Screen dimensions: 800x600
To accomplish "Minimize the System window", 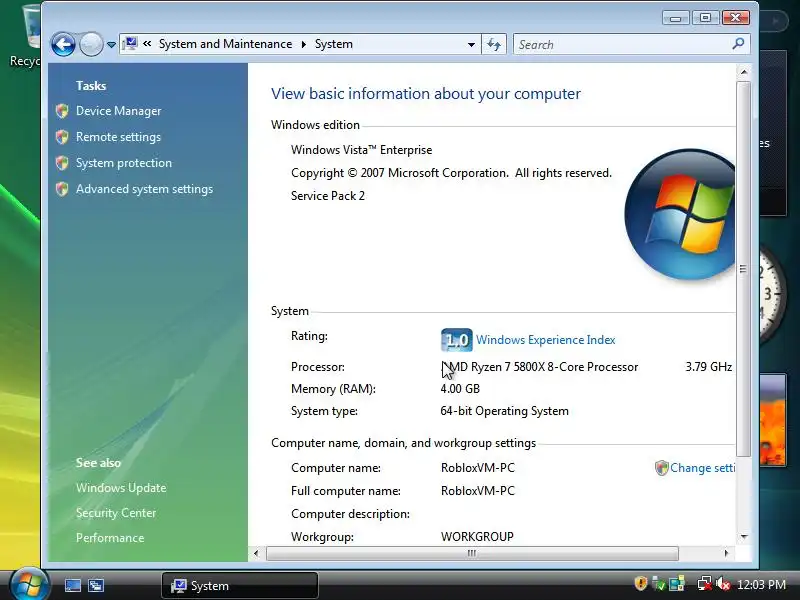I will coord(676,18).
